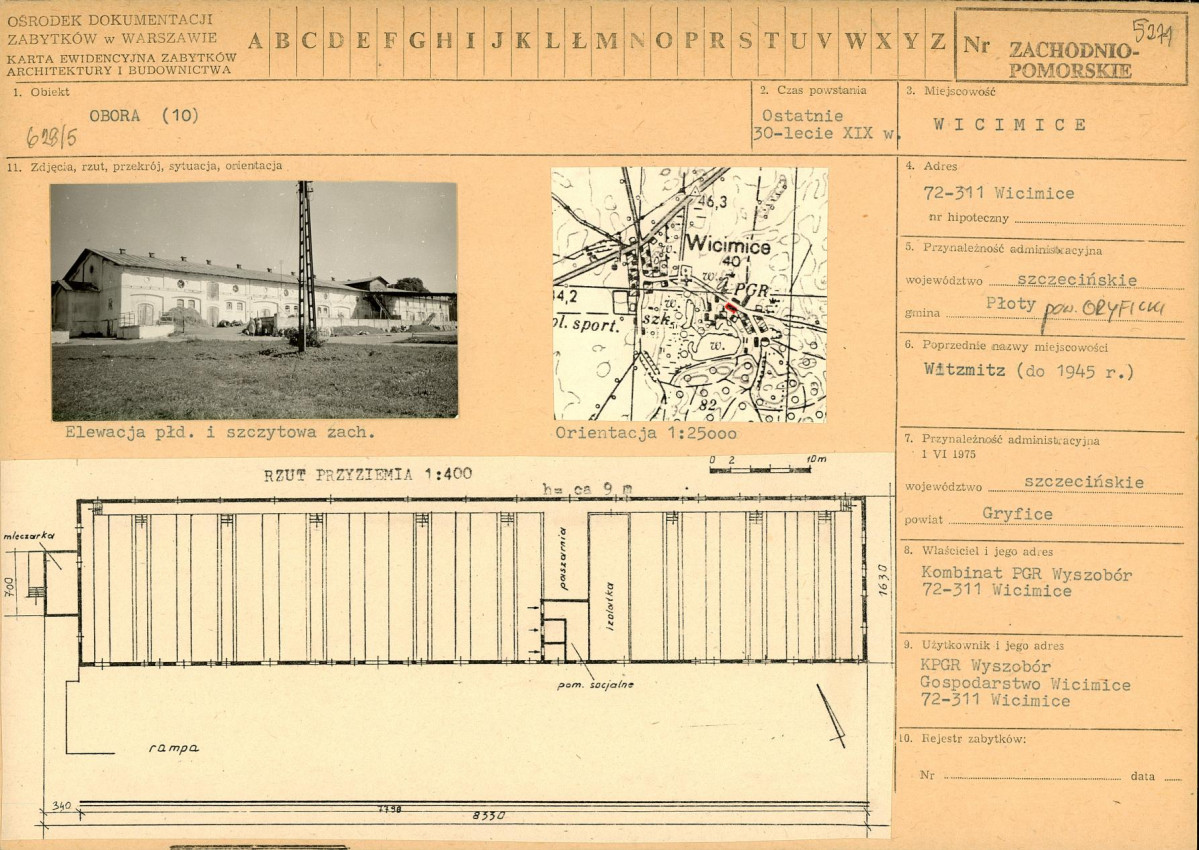The image size is (1199, 850).
Task: Click the paszarnia room label on plan
Action: pos(563,557)
